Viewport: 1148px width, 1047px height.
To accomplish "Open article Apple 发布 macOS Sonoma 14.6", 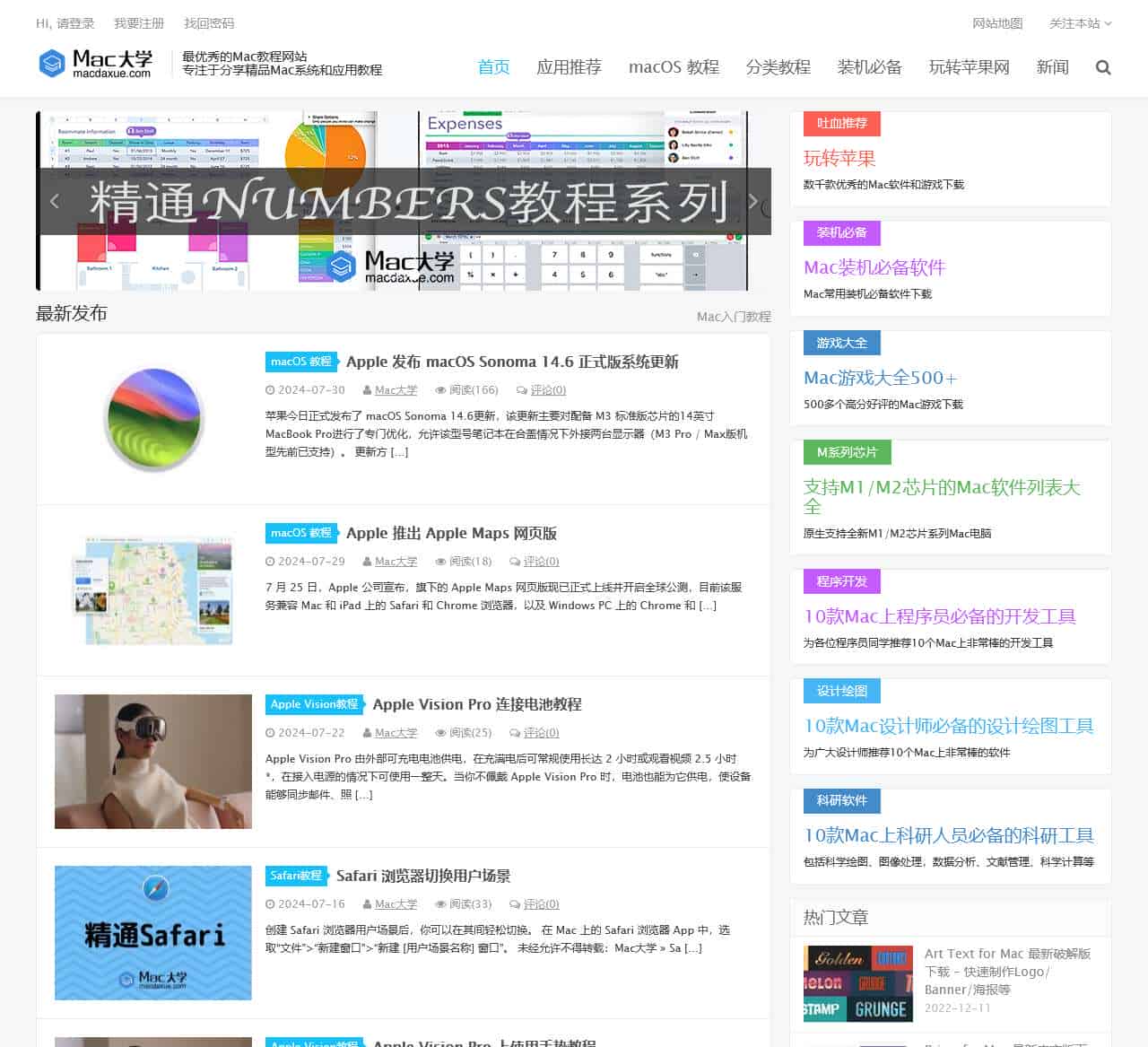I will tap(512, 362).
